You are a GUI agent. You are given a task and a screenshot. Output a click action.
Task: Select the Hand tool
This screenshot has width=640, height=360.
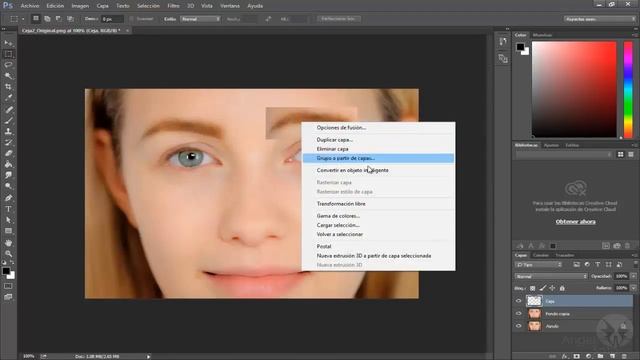[x=8, y=243]
